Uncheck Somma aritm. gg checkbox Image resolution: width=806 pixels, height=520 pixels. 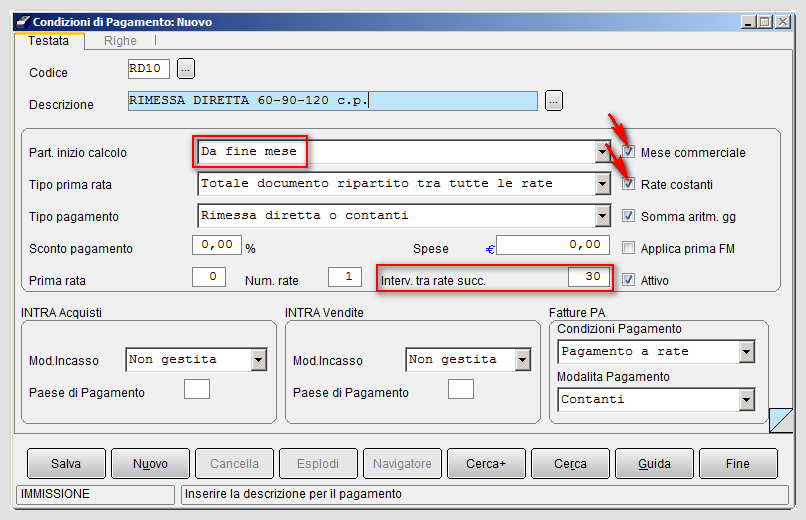(628, 216)
